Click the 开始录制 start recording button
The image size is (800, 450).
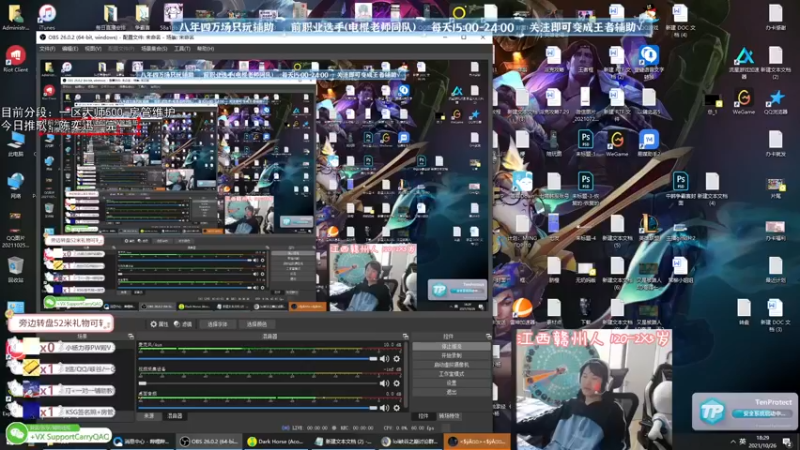click(451, 355)
